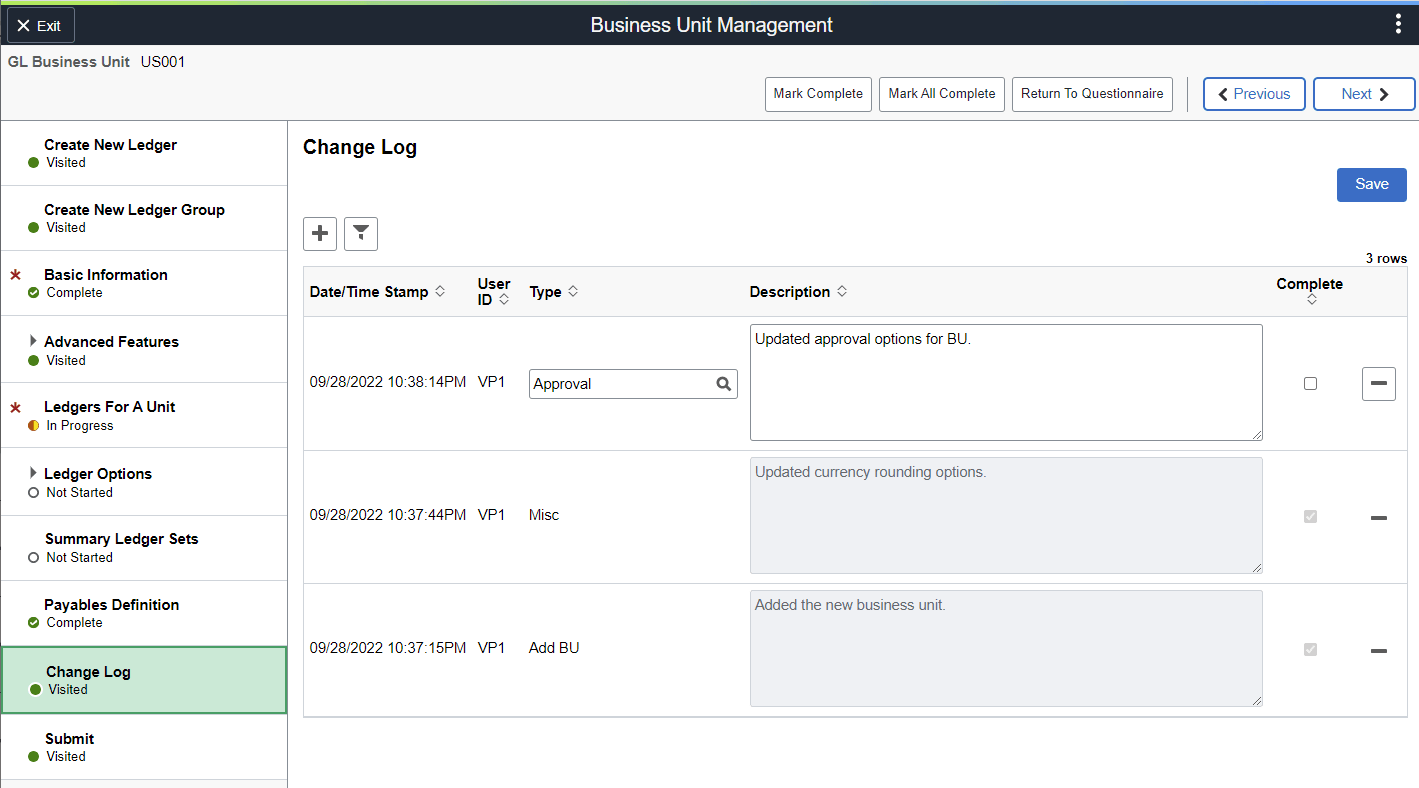Expand the Advanced Features section
The height and width of the screenshot is (788, 1419).
pyautogui.click(x=33, y=342)
